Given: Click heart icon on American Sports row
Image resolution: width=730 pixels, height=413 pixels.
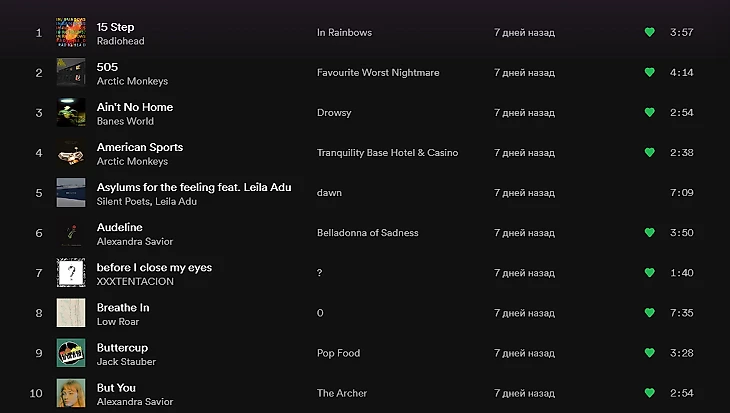Looking at the screenshot, I should 649,152.
